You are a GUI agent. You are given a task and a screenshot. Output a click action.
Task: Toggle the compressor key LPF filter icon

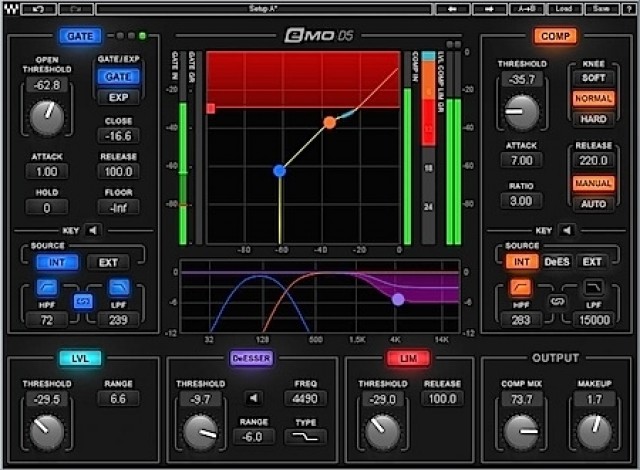593,287
